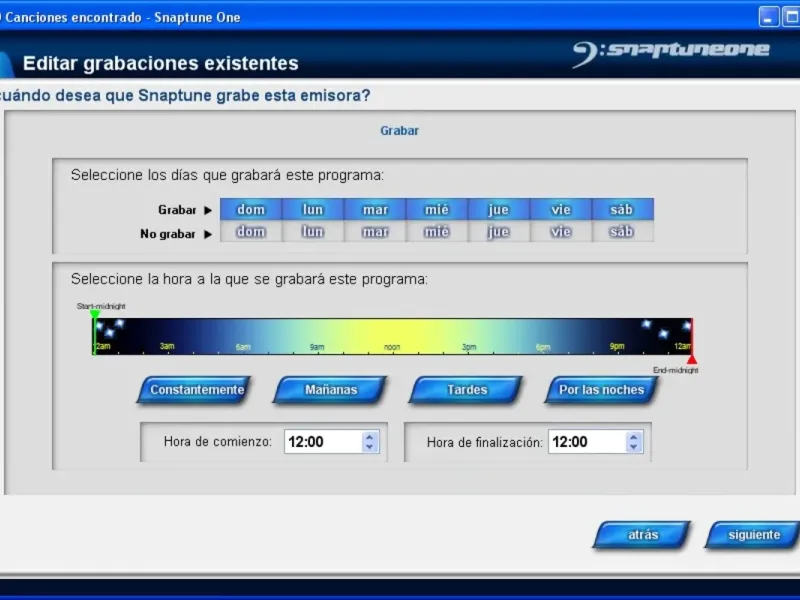800x600 pixels.
Task: Set mar to No grabar
Action: pos(375,232)
